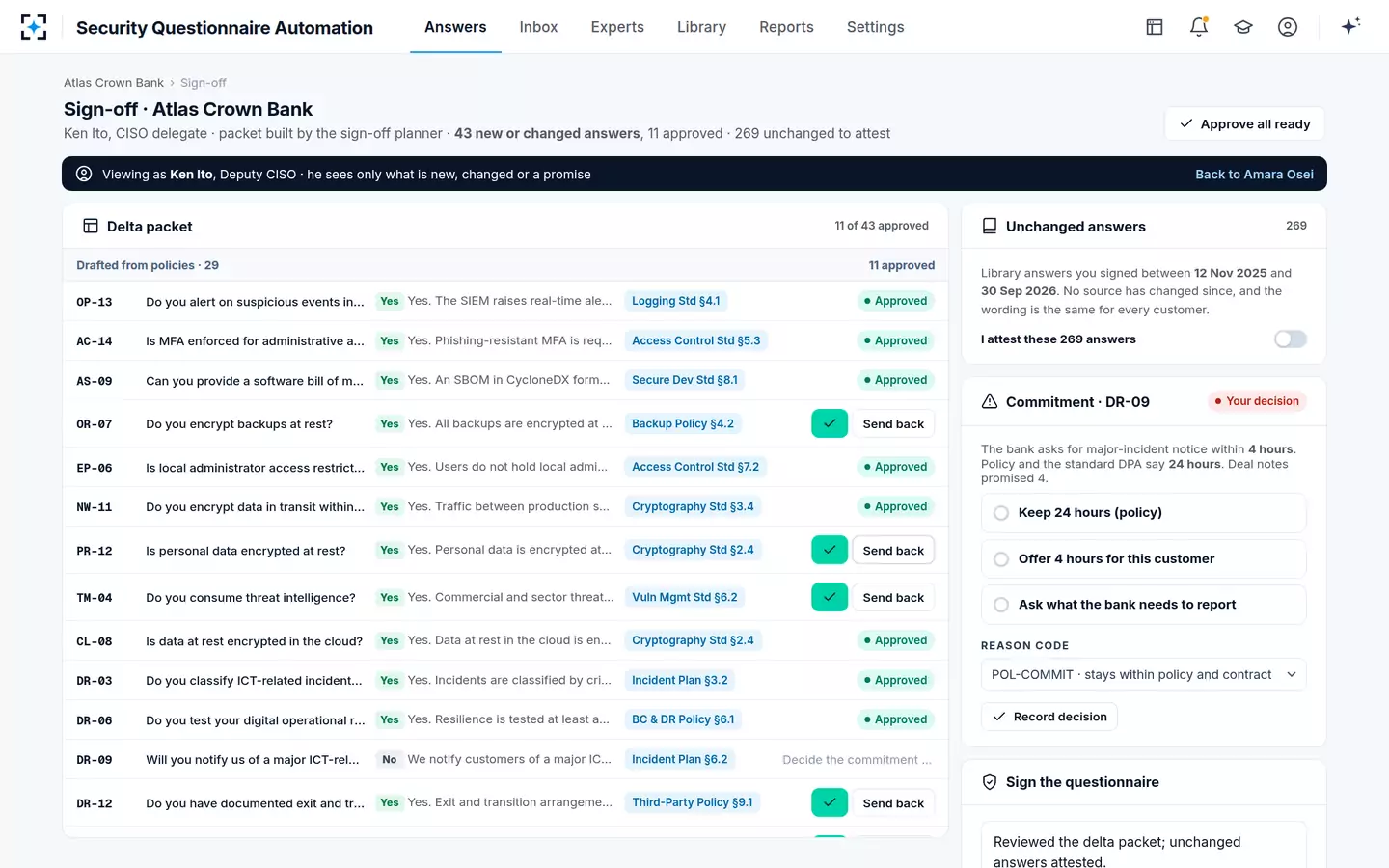The width and height of the screenshot is (1389, 868).
Task: Click the Commitment warning triangle icon
Action: coord(990,401)
